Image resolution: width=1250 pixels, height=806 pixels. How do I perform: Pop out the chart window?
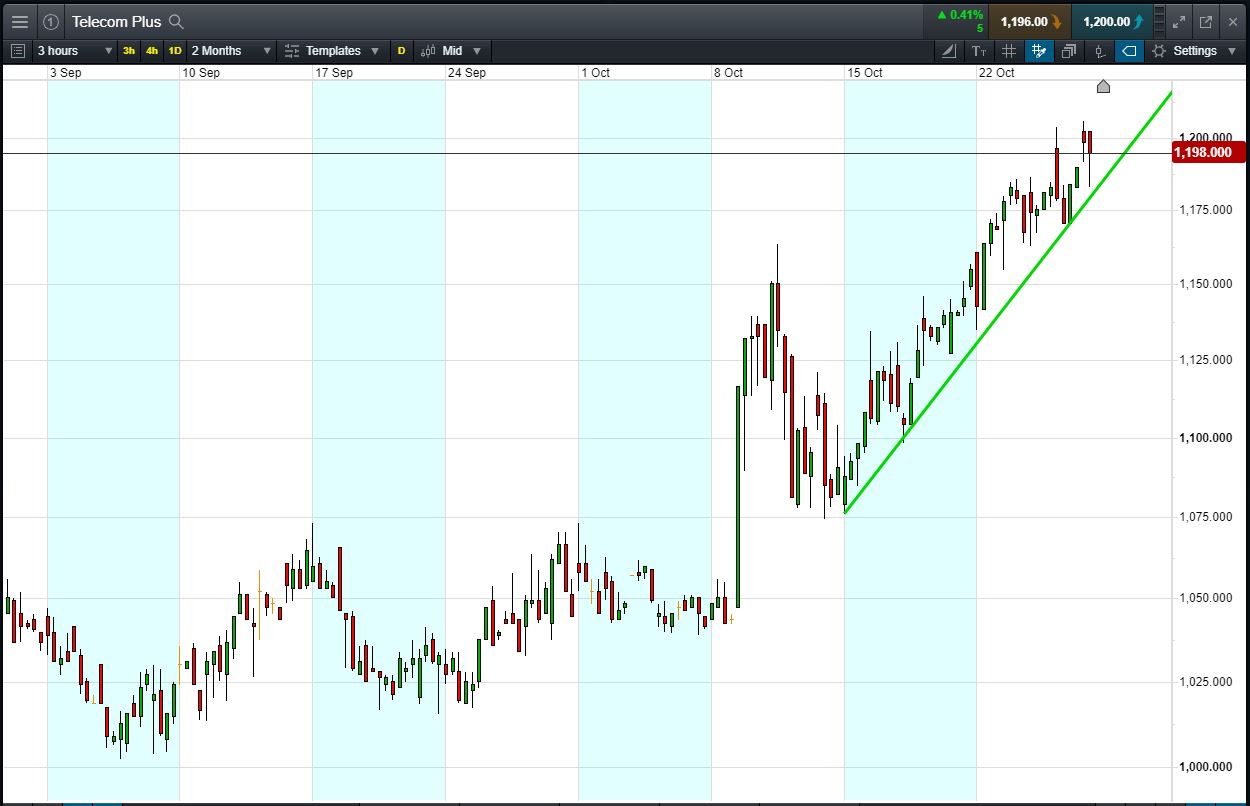coord(1205,21)
